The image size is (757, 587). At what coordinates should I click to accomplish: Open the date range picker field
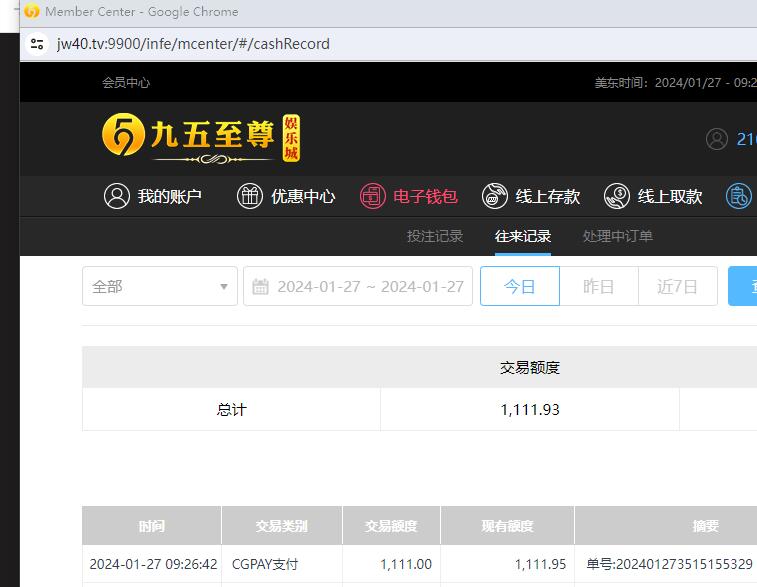point(358,286)
